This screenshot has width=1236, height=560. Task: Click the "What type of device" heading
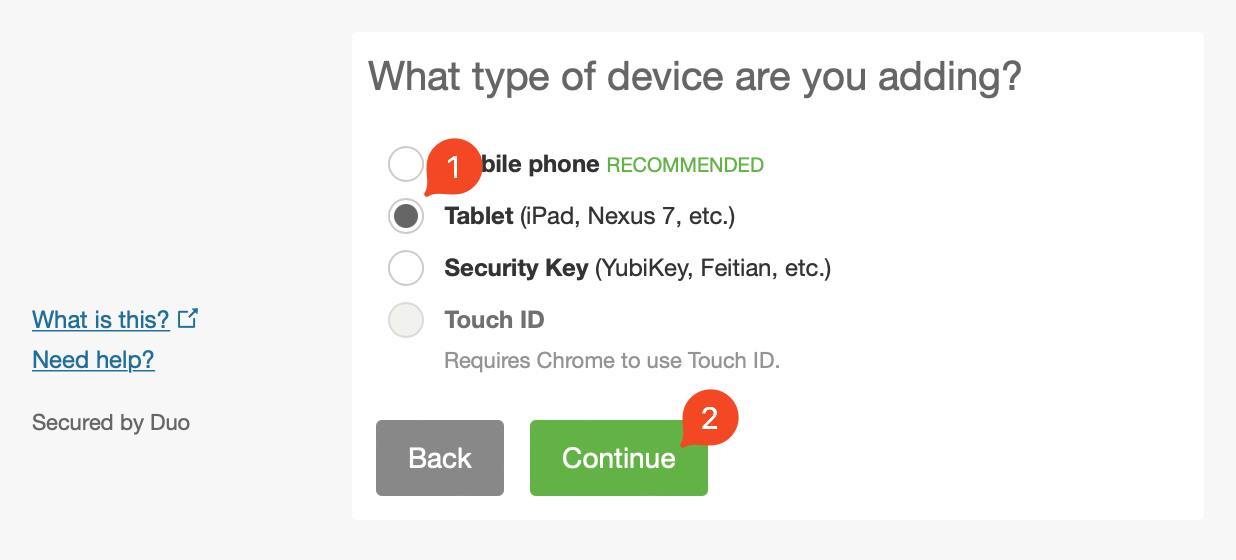(x=695, y=77)
